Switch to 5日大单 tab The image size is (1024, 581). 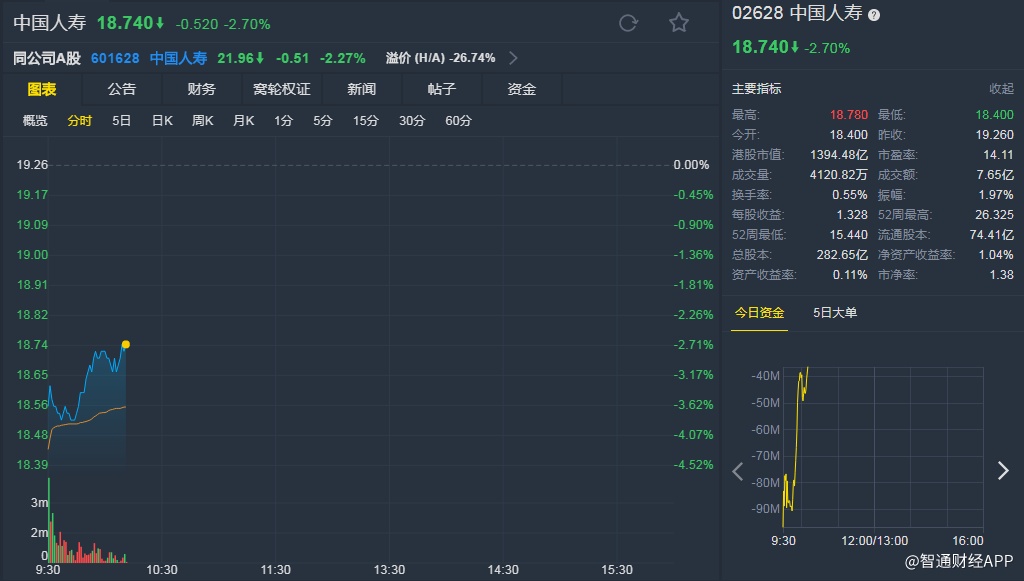point(835,313)
